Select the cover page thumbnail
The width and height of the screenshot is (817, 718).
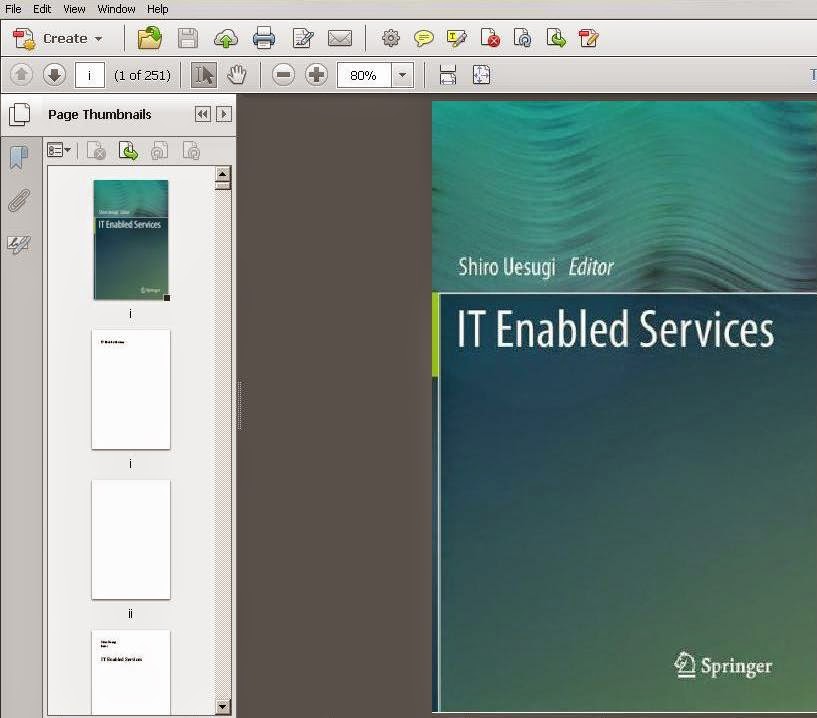(131, 240)
